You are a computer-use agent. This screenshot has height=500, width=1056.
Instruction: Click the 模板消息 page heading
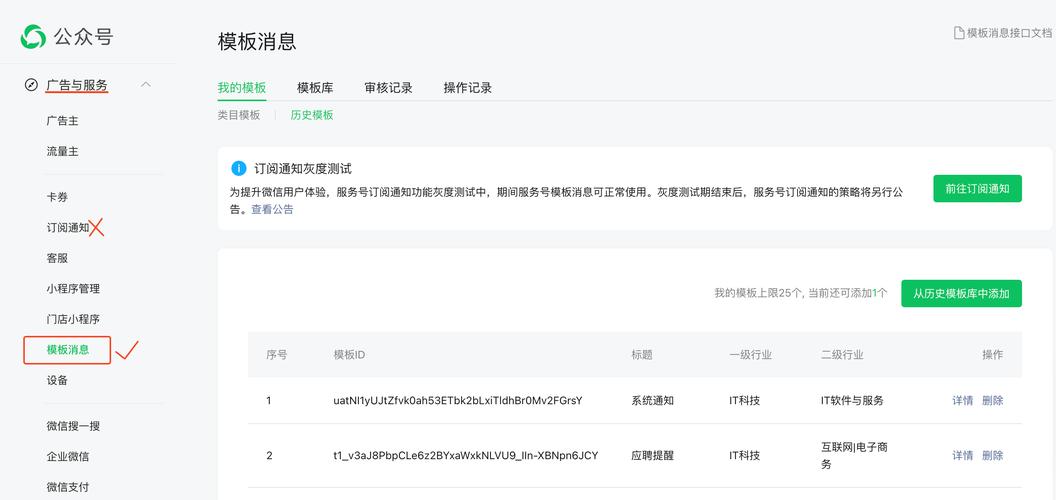point(257,41)
